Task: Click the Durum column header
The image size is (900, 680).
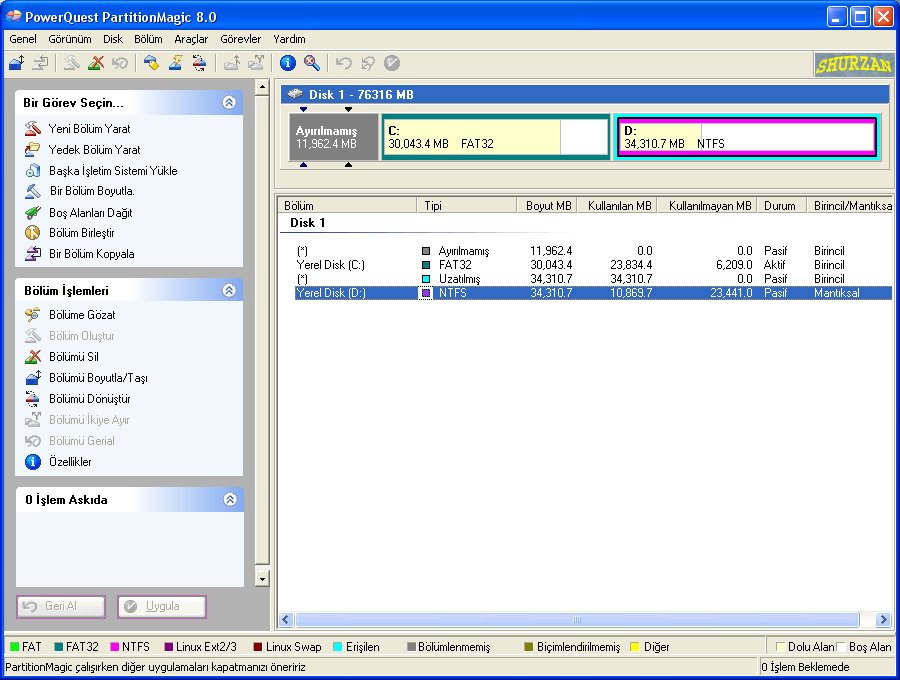Action: coord(782,205)
